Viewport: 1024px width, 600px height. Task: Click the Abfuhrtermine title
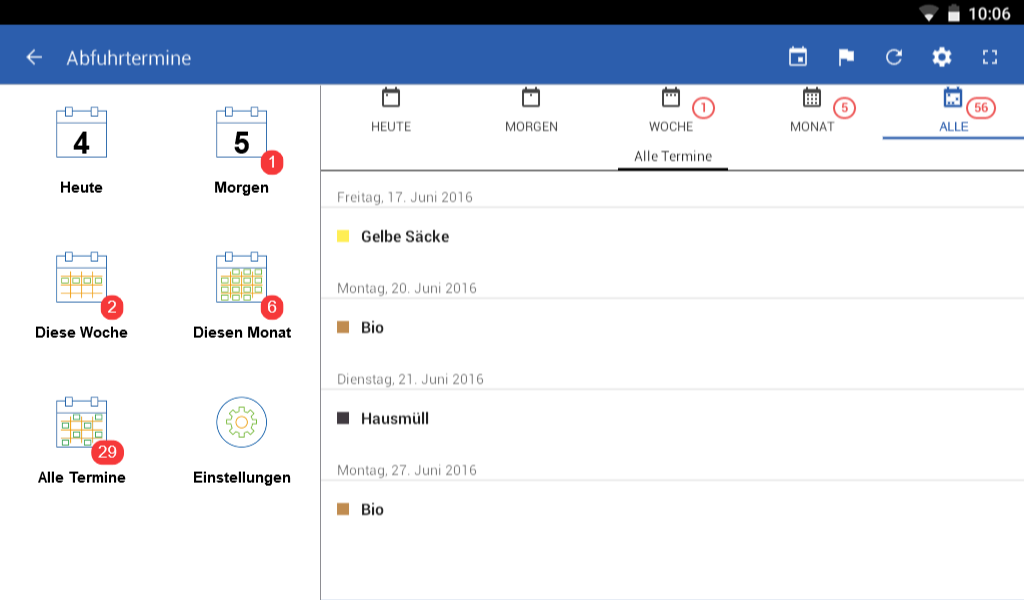click(129, 58)
